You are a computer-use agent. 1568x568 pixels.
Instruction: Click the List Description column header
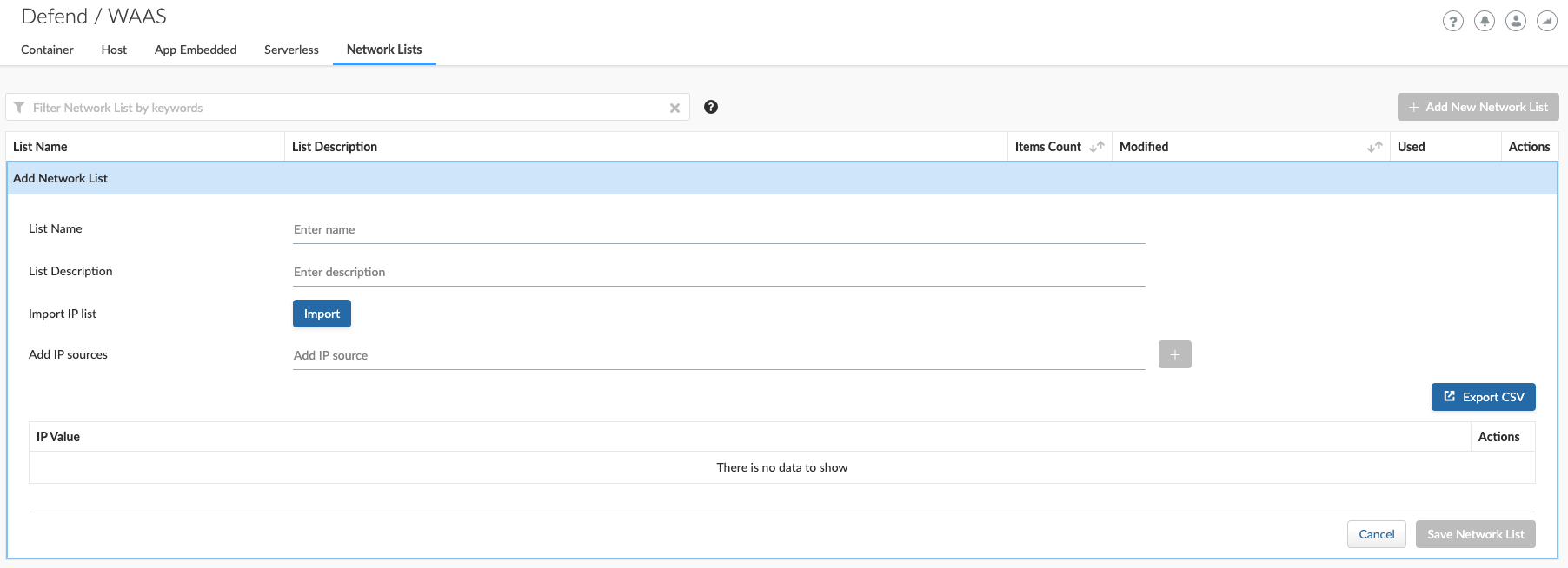click(646, 147)
